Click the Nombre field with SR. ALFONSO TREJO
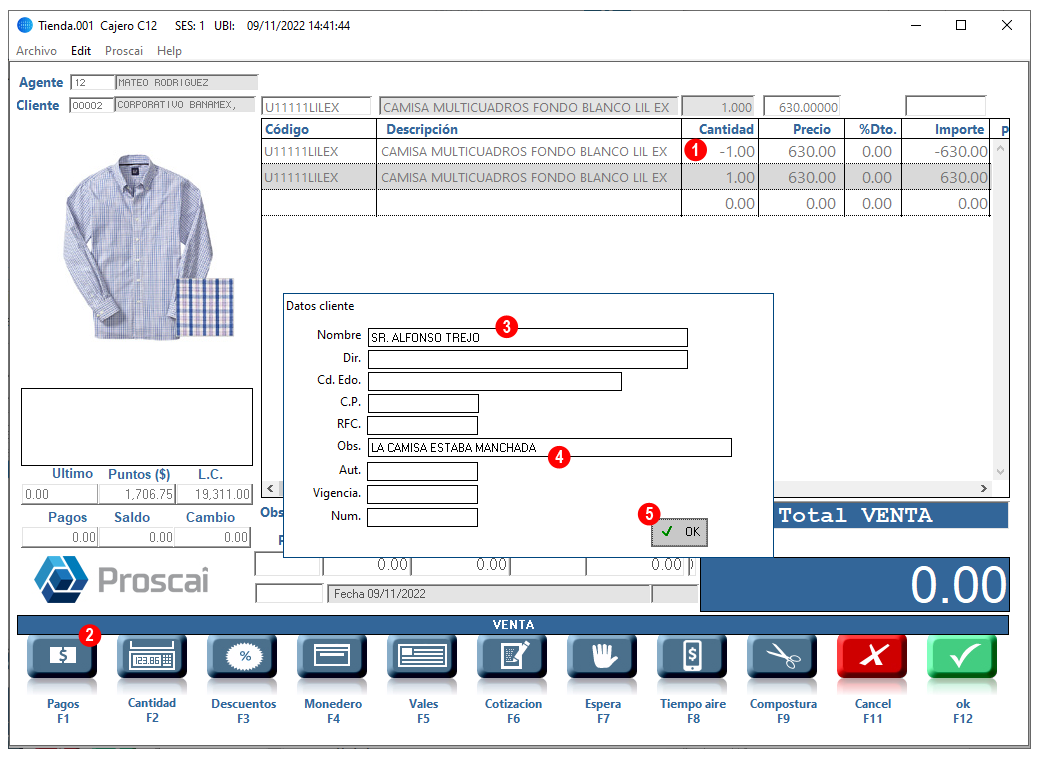 pos(527,337)
